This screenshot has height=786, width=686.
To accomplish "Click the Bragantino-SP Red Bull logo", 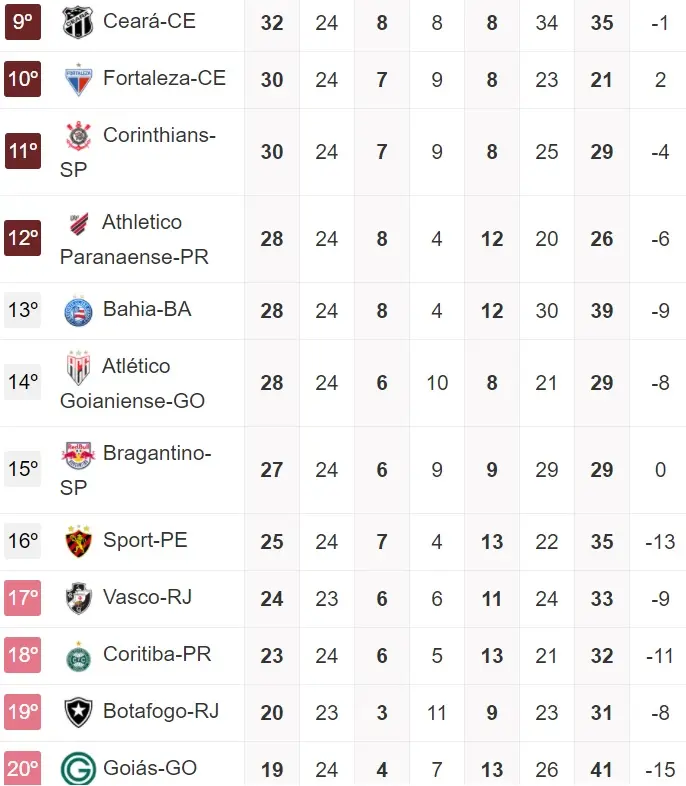I will click(x=78, y=455).
